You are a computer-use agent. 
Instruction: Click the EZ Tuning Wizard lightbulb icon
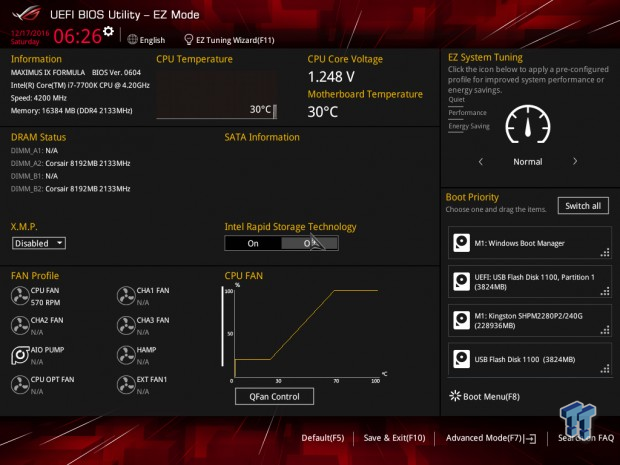click(x=189, y=40)
